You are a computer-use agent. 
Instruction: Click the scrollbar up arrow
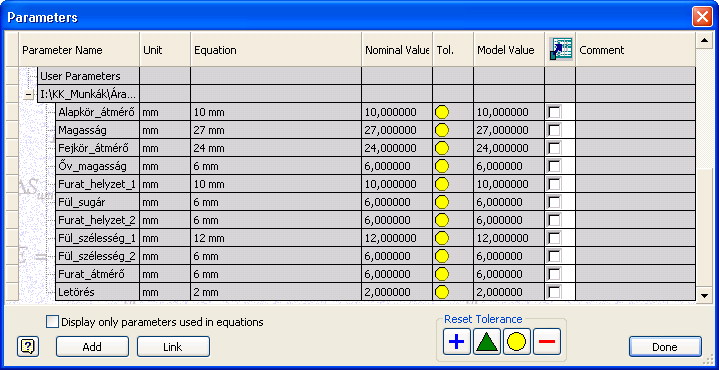click(x=704, y=41)
